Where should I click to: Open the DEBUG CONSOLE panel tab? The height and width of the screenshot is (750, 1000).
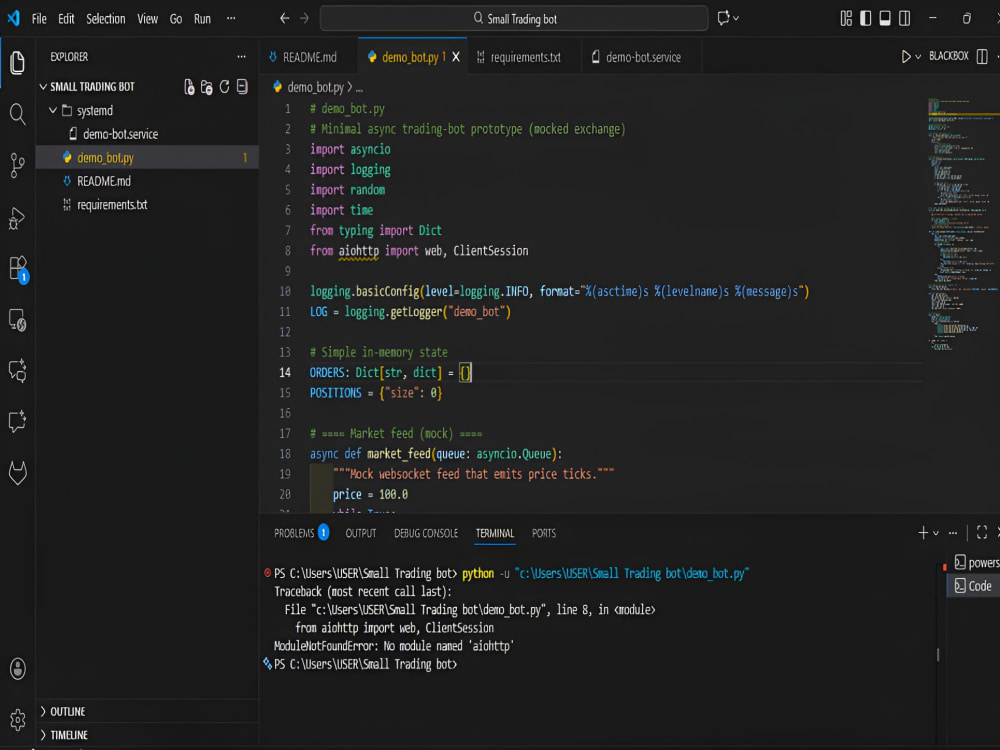(x=426, y=533)
